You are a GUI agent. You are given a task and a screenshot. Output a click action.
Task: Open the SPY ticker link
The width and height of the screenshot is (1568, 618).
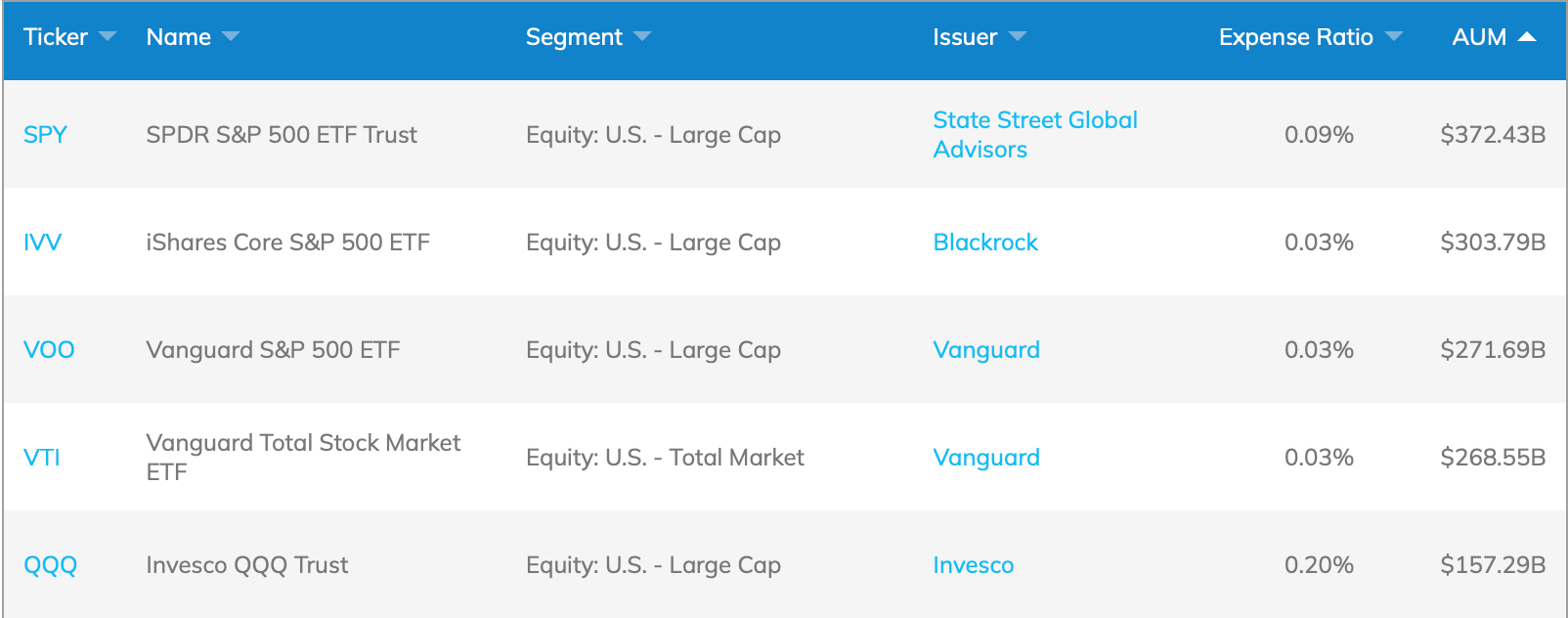[x=45, y=135]
